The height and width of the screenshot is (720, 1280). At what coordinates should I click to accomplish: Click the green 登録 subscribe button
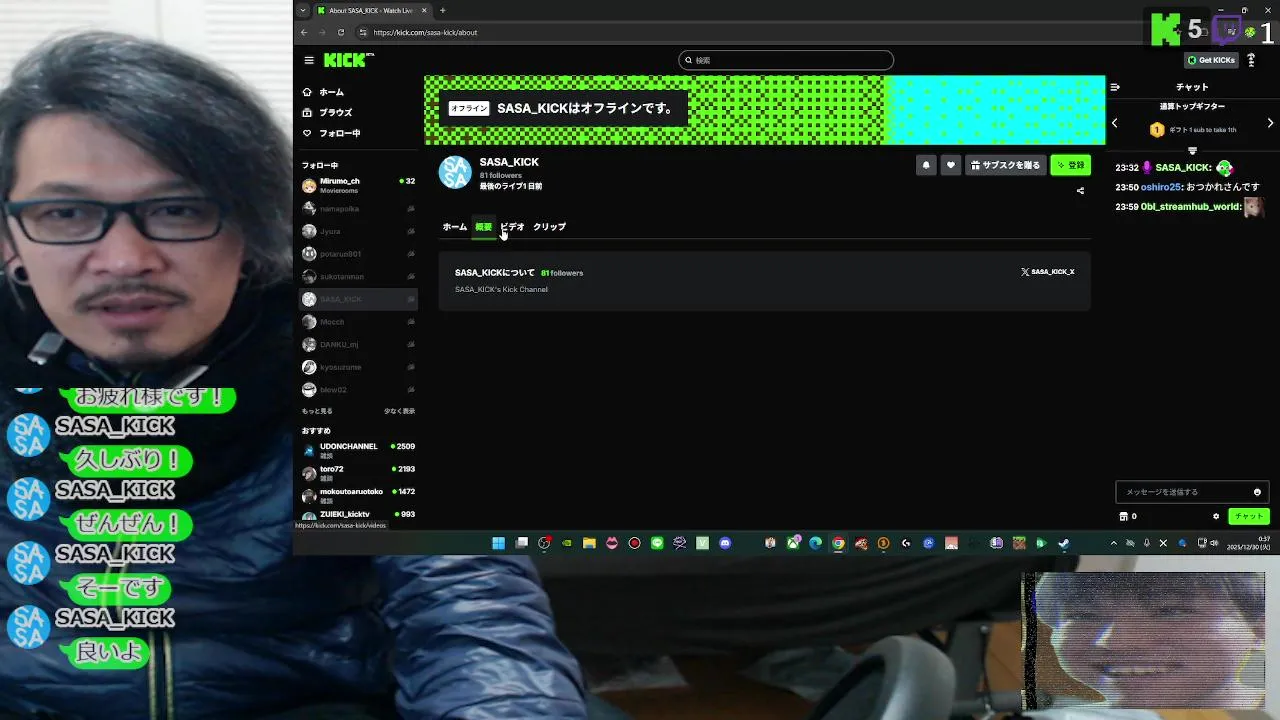(1070, 165)
